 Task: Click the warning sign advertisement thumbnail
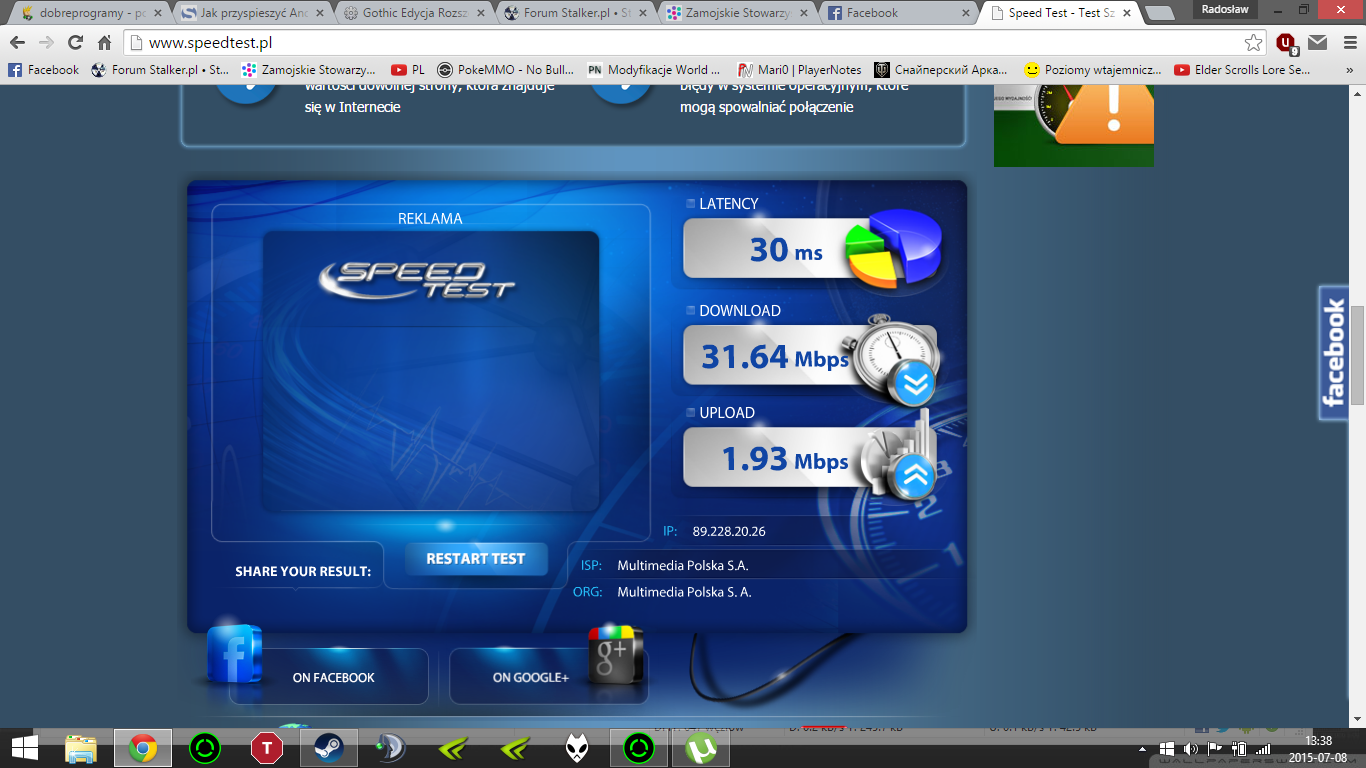tap(1074, 125)
